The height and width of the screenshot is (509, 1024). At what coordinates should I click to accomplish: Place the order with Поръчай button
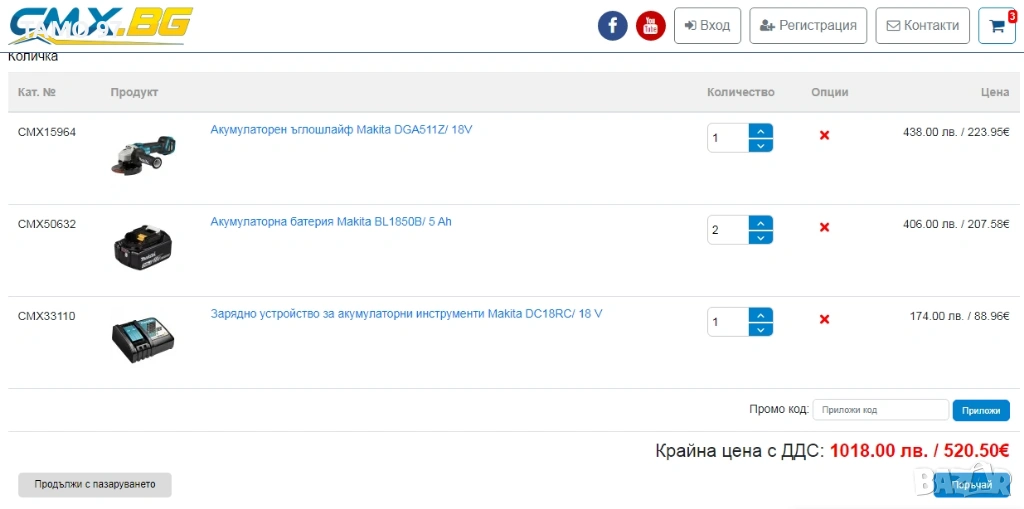pos(971,485)
